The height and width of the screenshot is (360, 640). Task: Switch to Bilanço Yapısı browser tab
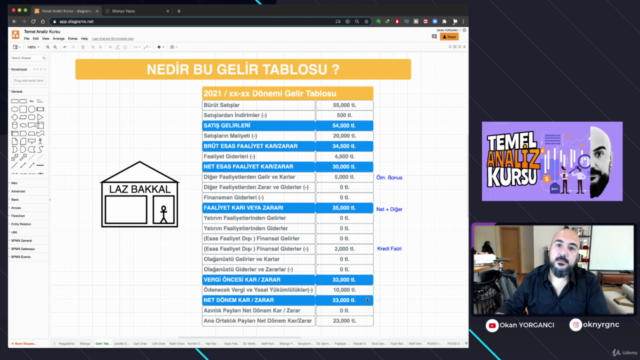tap(137, 11)
